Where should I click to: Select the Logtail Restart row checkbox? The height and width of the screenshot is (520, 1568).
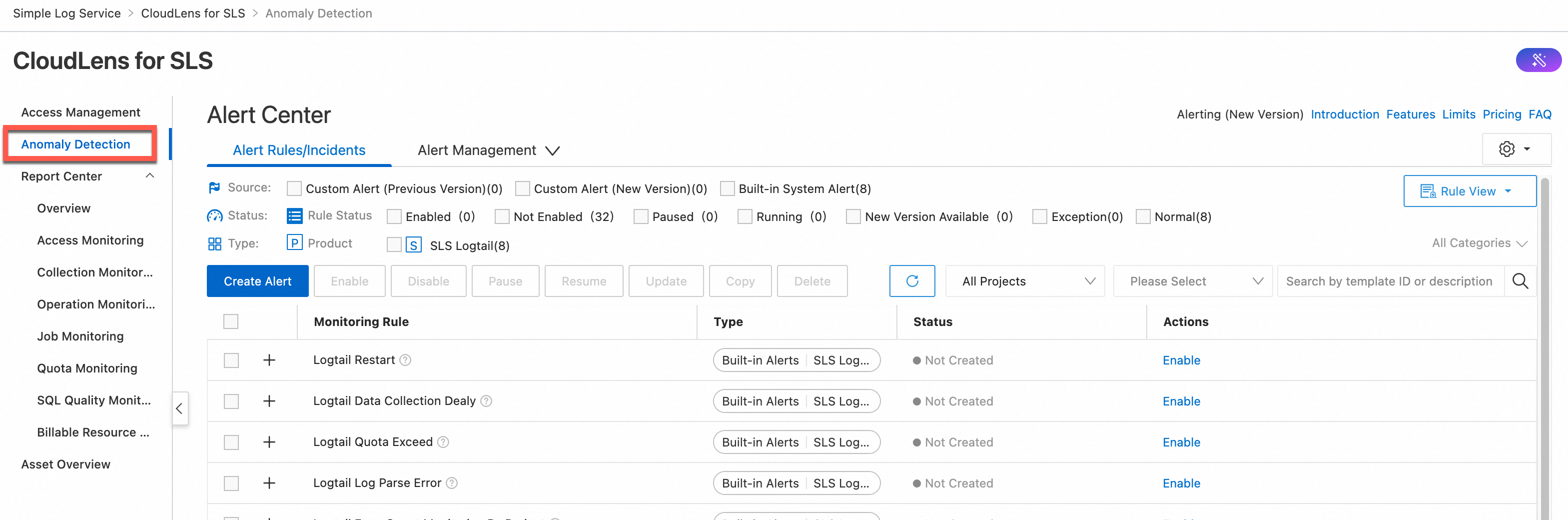231,360
